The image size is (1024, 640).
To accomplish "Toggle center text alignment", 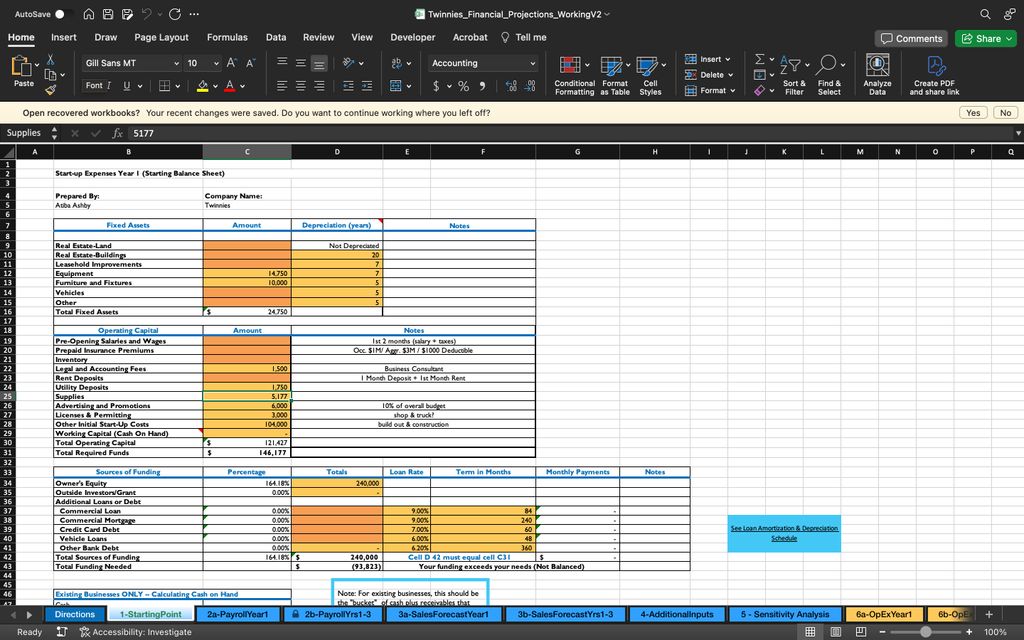I will click(300, 86).
